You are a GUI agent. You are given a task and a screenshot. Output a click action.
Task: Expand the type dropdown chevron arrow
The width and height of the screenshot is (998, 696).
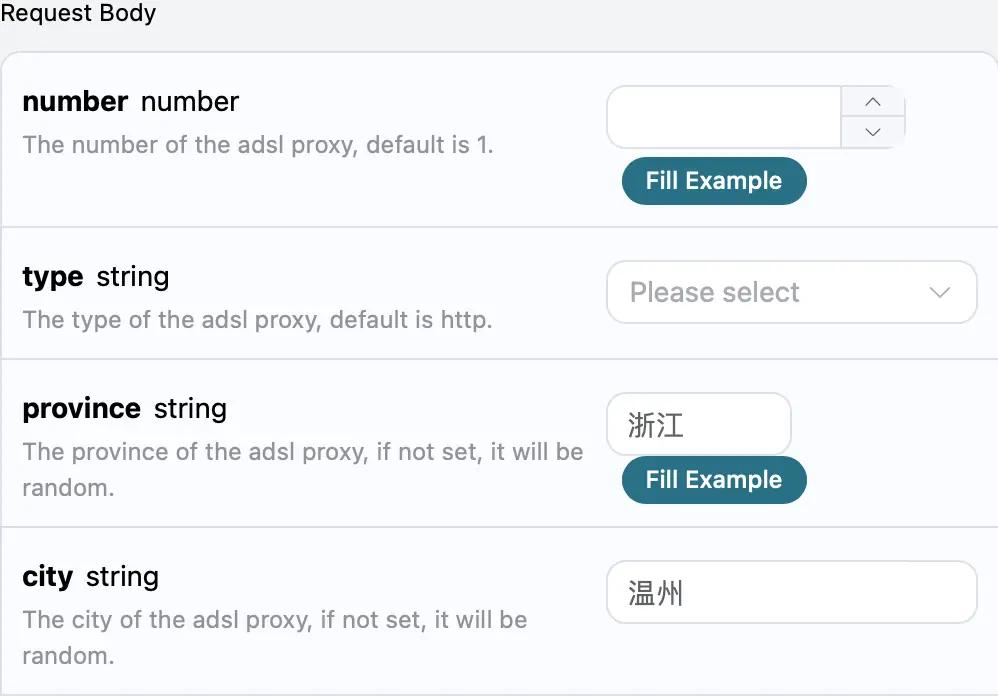[x=939, y=292]
